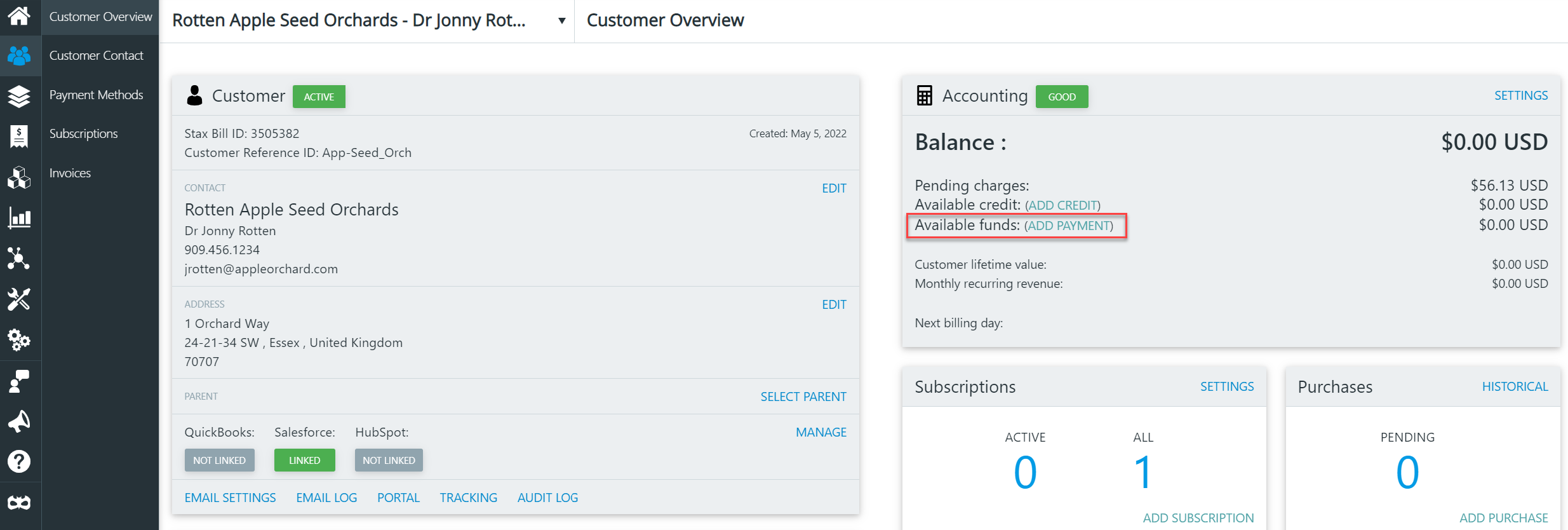Open EMAIL SETTINGS link
The width and height of the screenshot is (1568, 530).
coord(231,498)
